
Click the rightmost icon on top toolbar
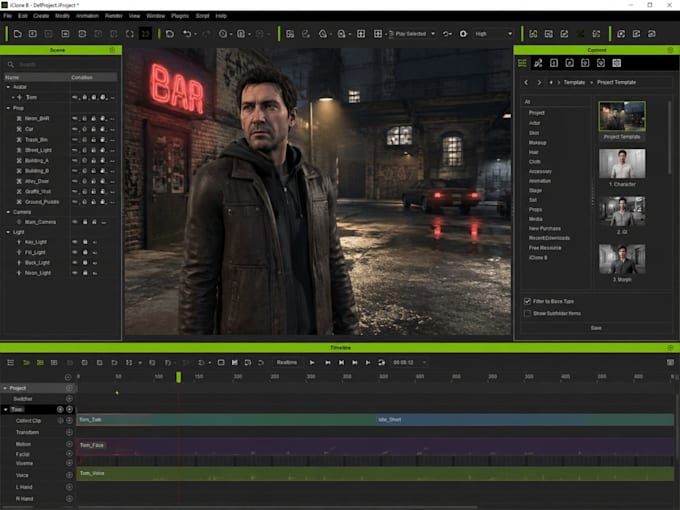pyautogui.click(x=652, y=34)
